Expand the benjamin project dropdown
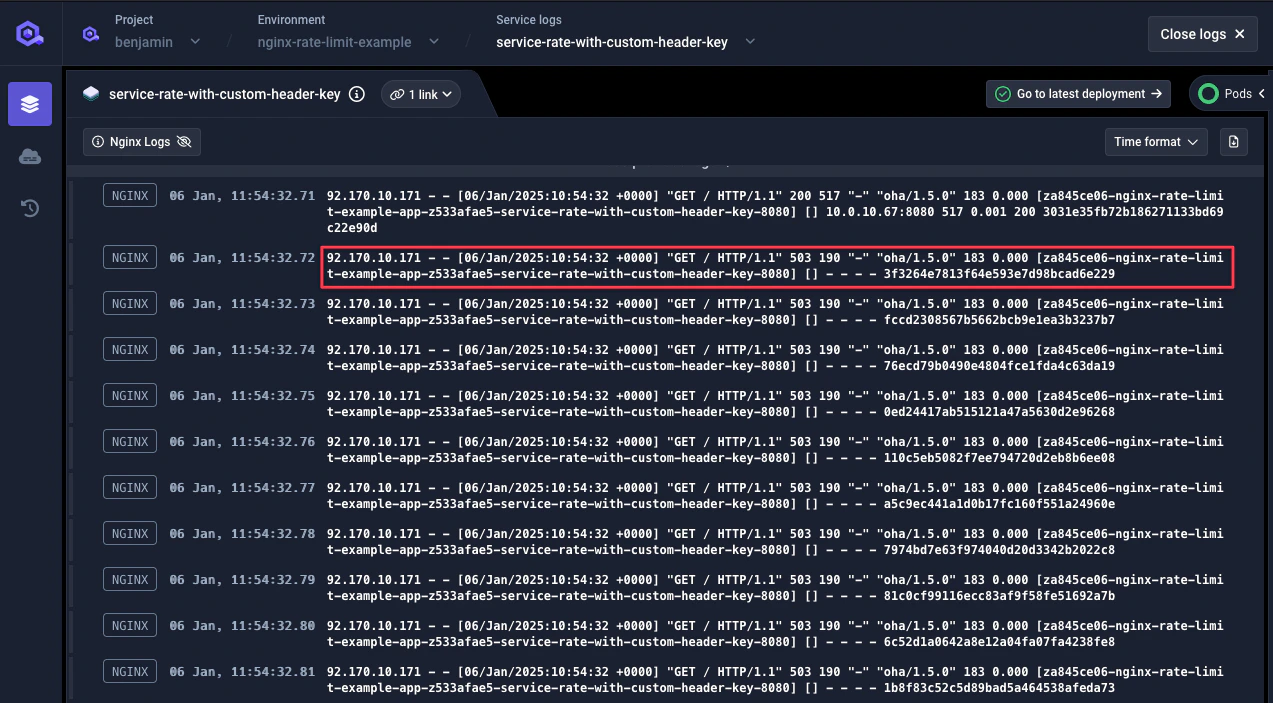Screen dimensions: 1273x703 pyautogui.click(x=195, y=42)
